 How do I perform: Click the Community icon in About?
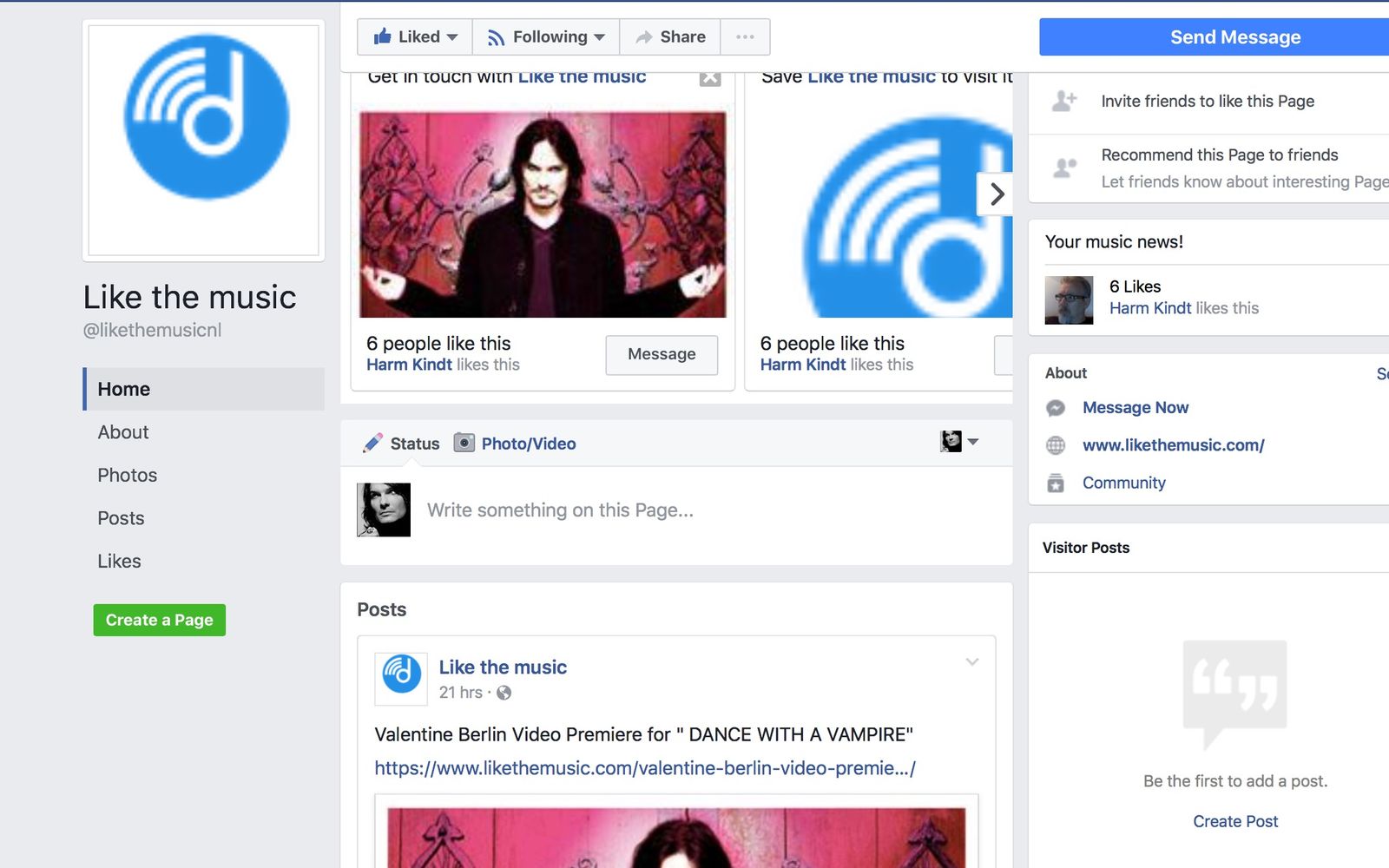point(1056,483)
